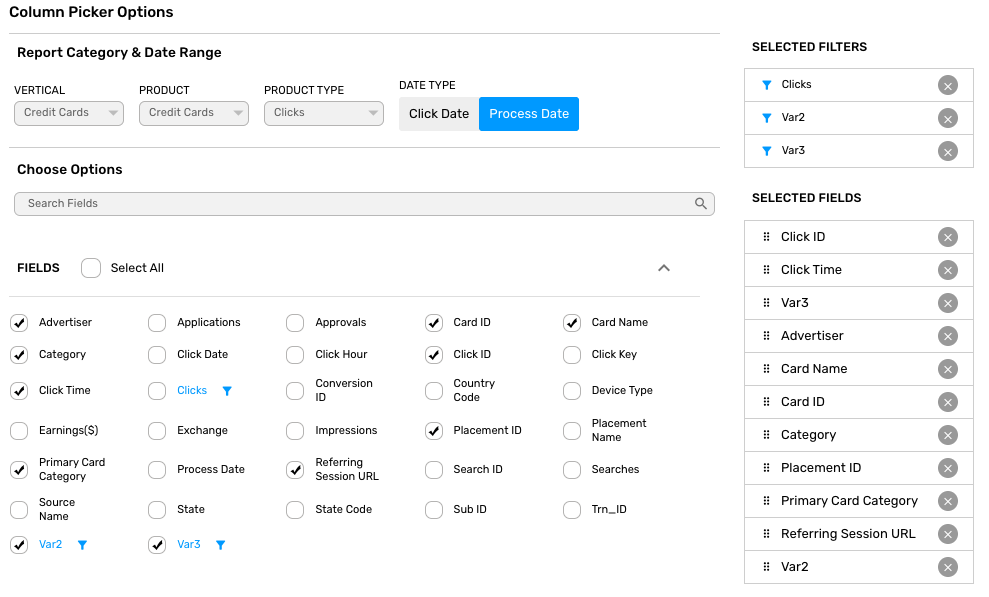989x597 pixels.
Task: Click the drag handle beside Card Name
Action: click(x=766, y=369)
